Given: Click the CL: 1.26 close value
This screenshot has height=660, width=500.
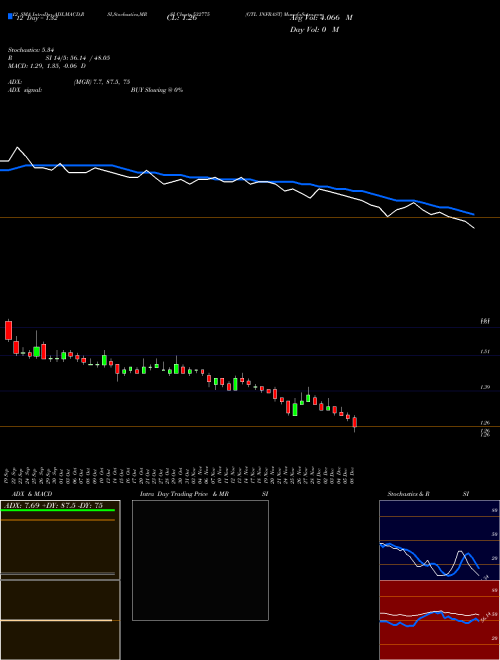Looking at the screenshot, I should [x=182, y=18].
